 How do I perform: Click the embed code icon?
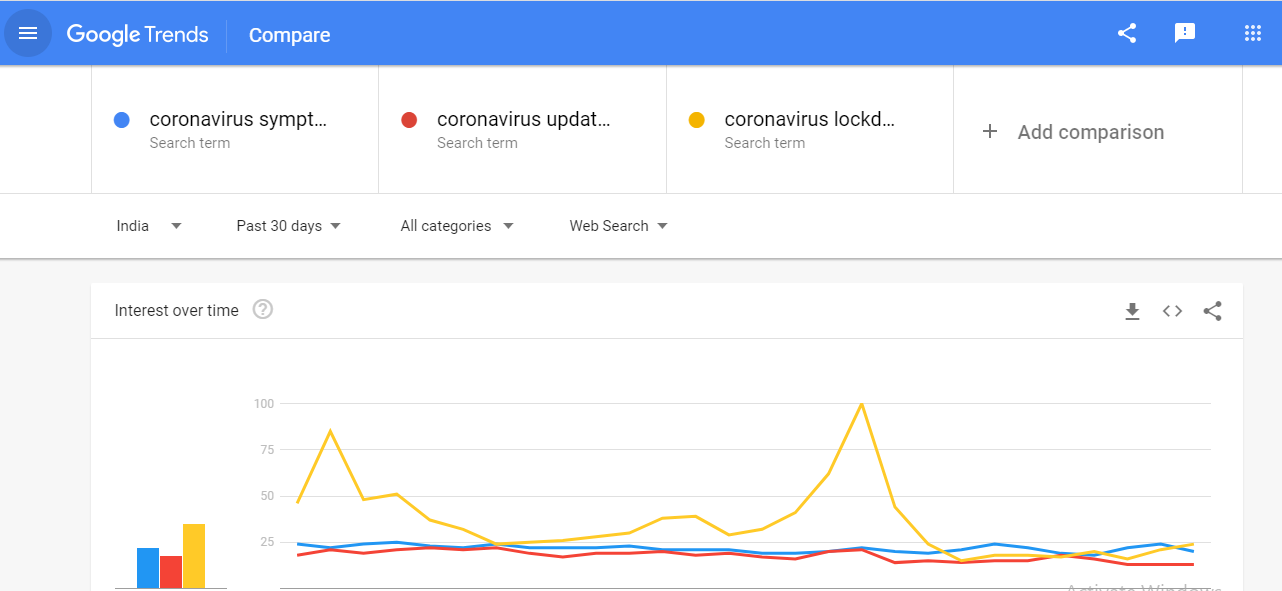coord(1172,311)
